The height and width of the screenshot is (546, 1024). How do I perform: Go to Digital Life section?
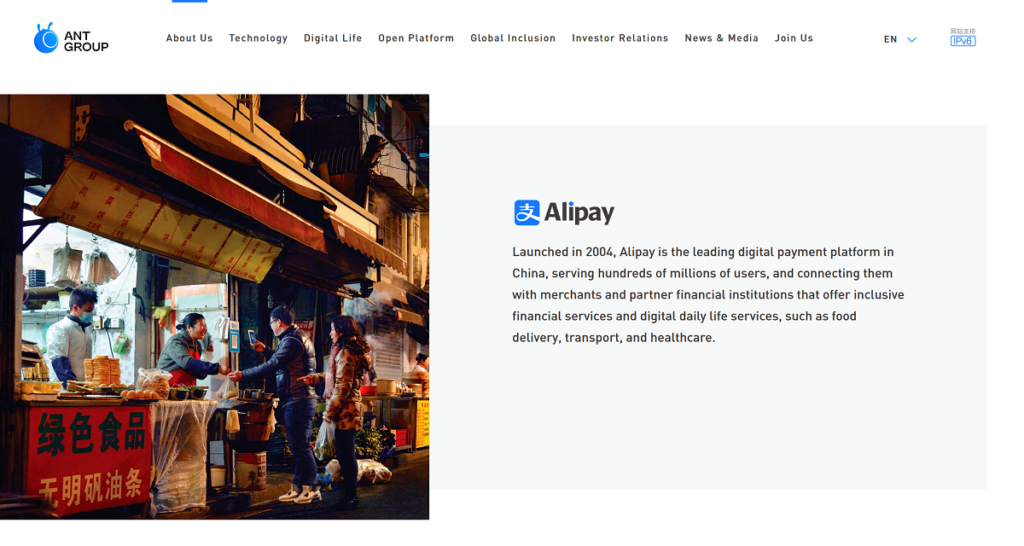tap(333, 38)
